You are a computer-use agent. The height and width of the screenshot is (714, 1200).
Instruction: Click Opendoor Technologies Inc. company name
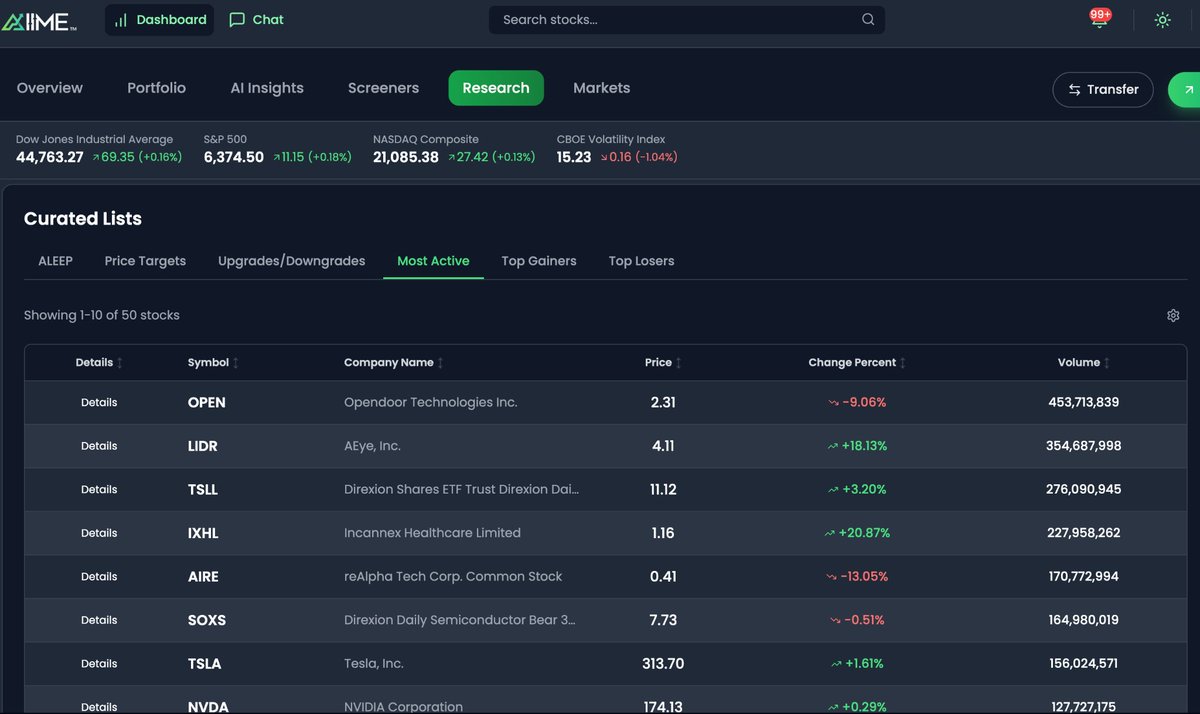click(x=431, y=403)
